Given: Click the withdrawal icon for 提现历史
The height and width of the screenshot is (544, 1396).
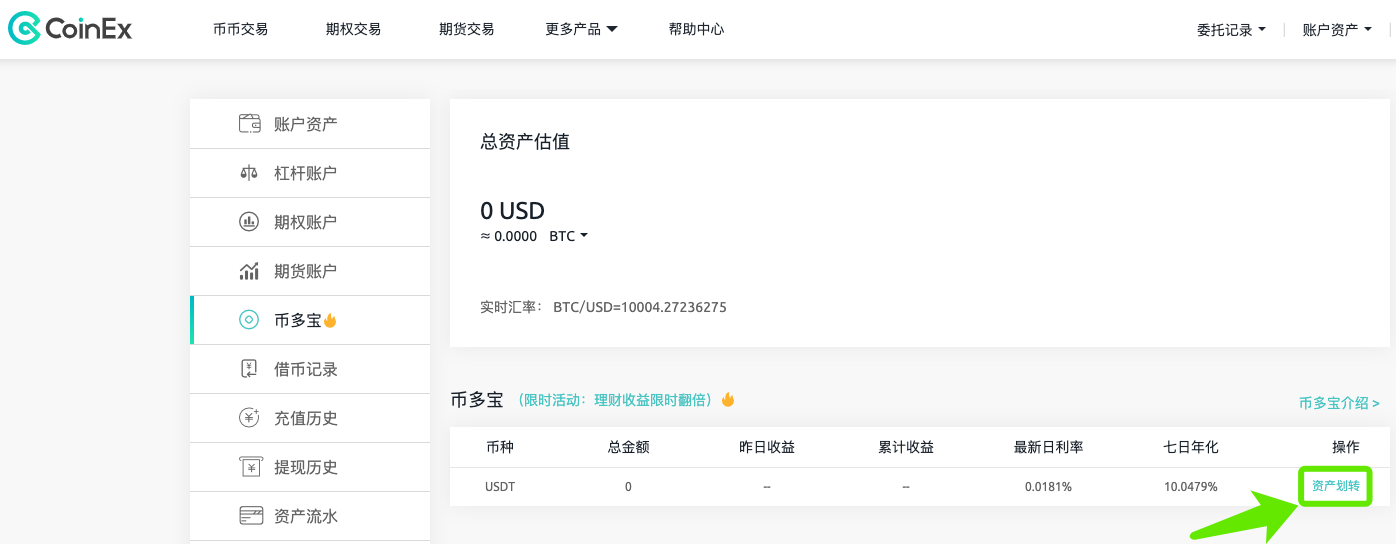Looking at the screenshot, I should (x=250, y=467).
